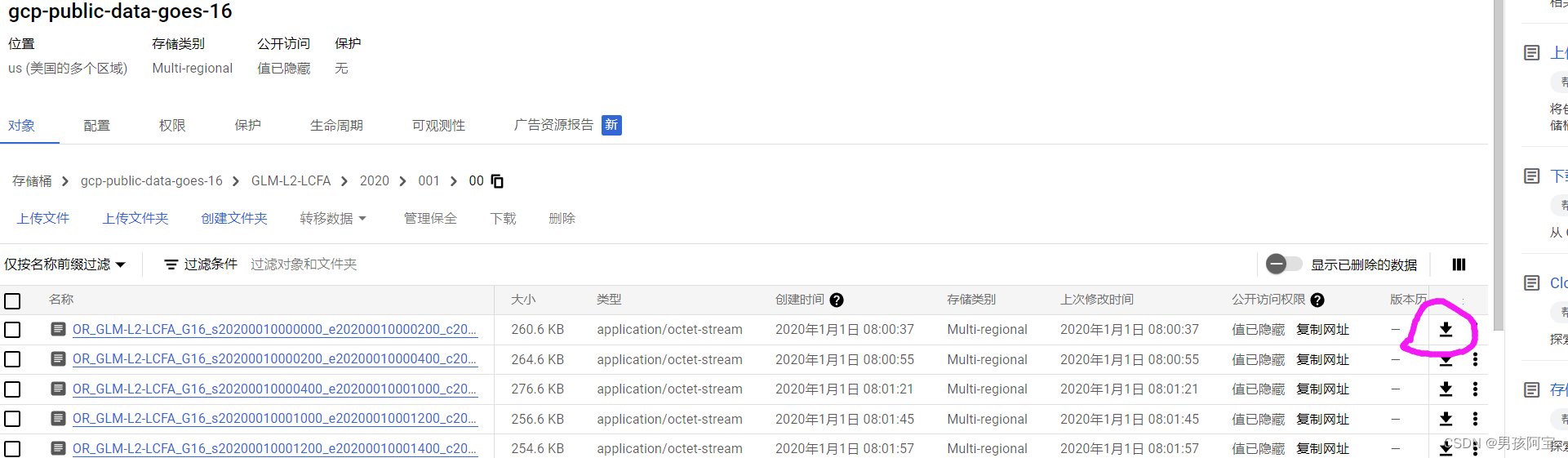The width and height of the screenshot is (1568, 458).
Task: Open third document icon in right panel
Action: [1532, 283]
